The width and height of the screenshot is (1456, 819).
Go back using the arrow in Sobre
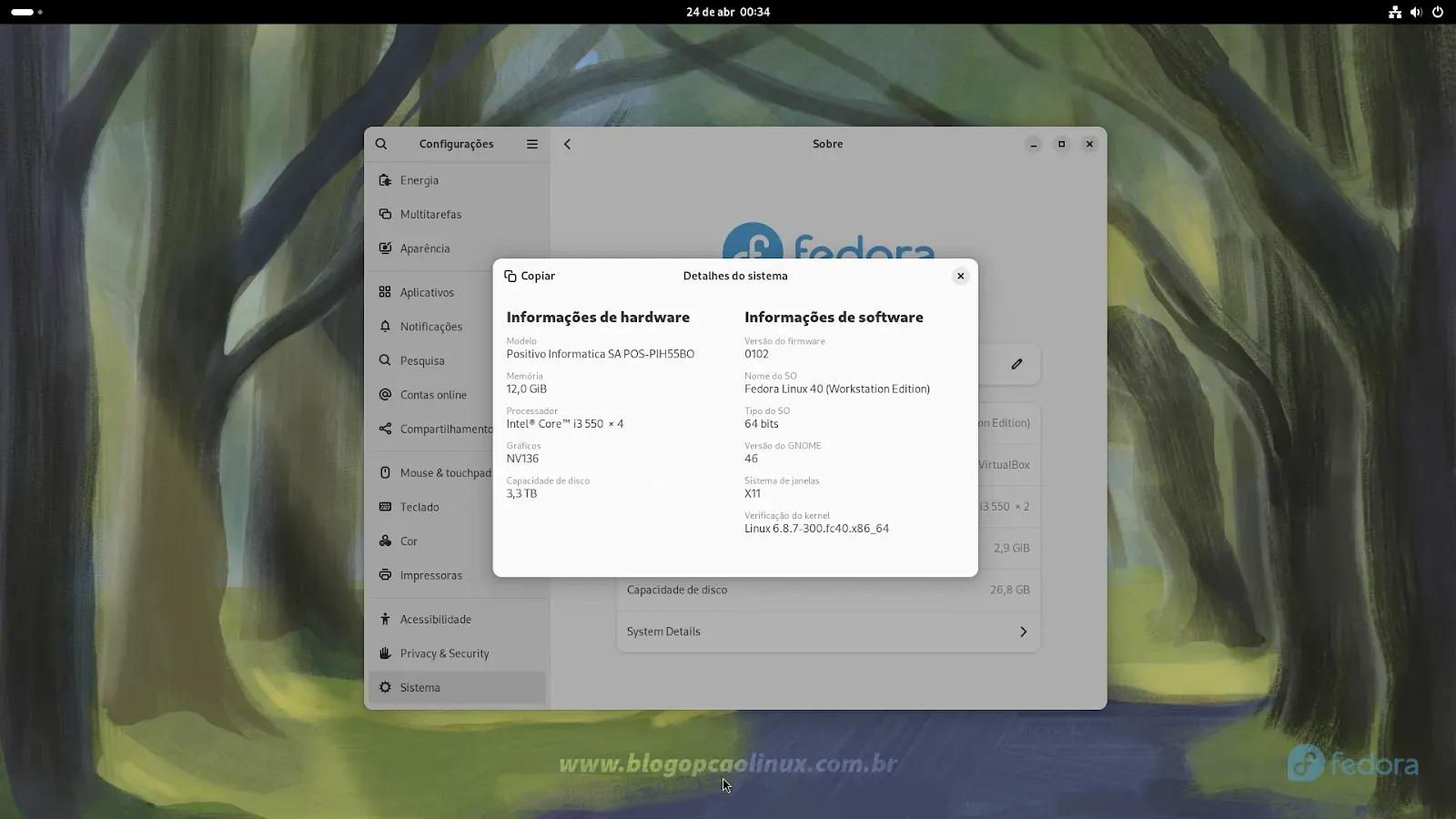click(567, 144)
